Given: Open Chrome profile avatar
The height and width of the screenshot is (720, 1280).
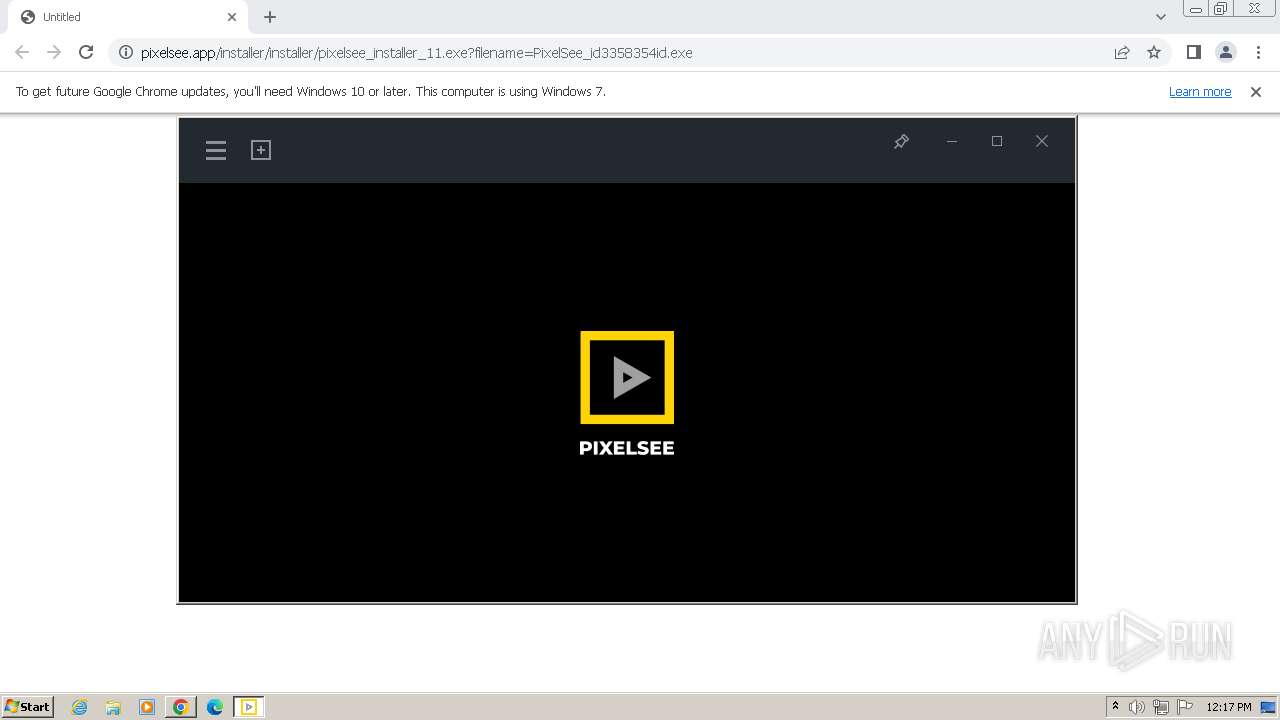Looking at the screenshot, I should (1226, 53).
